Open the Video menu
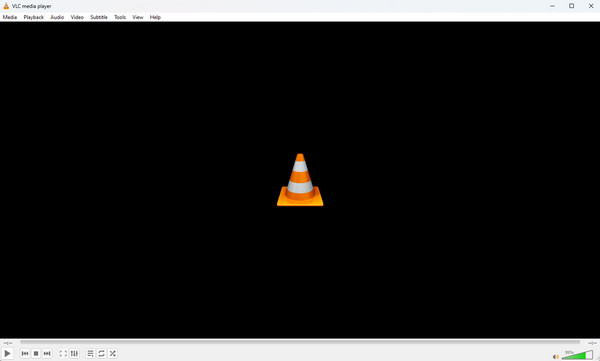The width and height of the screenshot is (600, 361). click(77, 17)
